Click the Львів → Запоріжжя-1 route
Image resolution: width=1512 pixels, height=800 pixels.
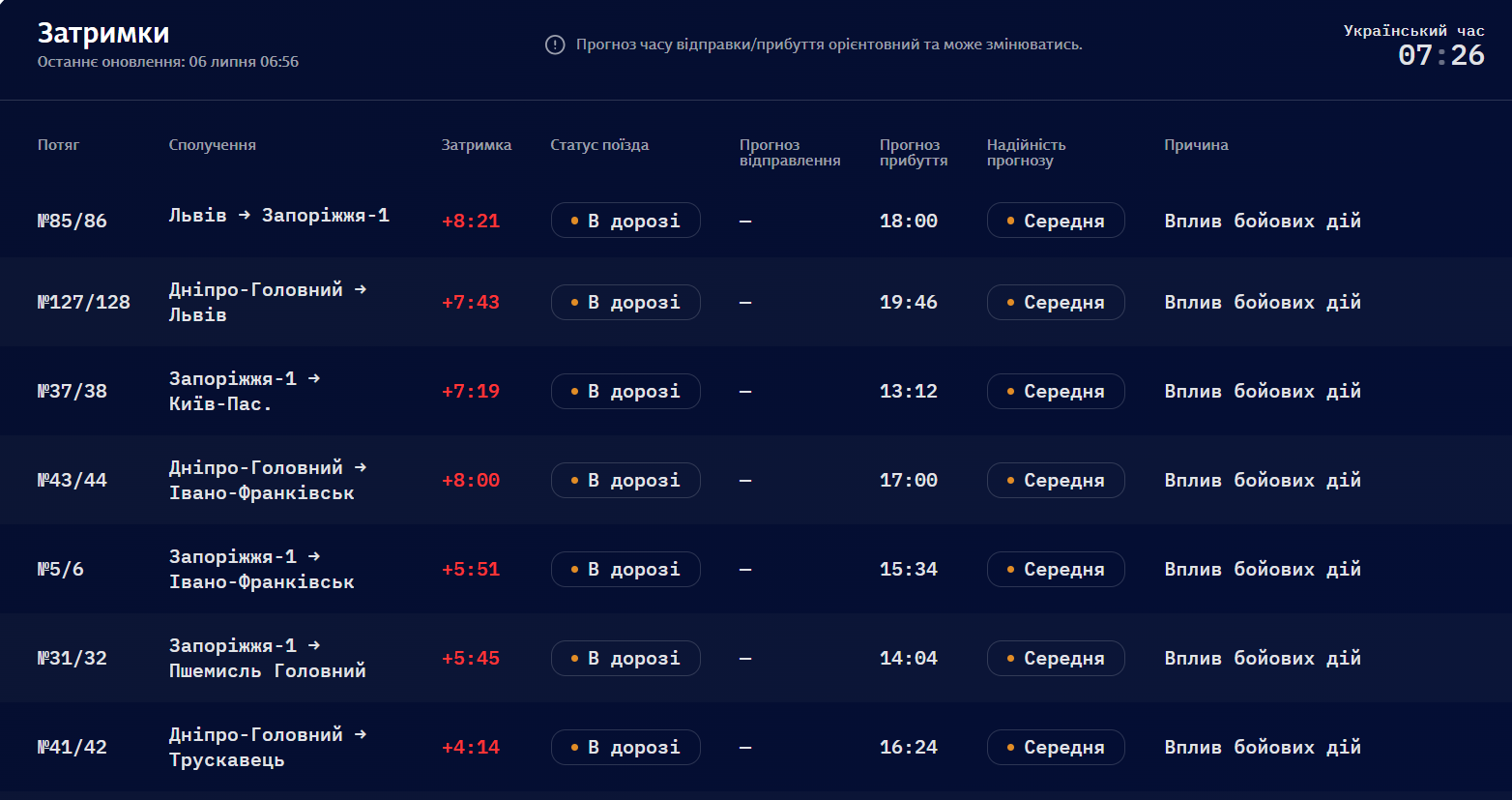[x=279, y=215]
